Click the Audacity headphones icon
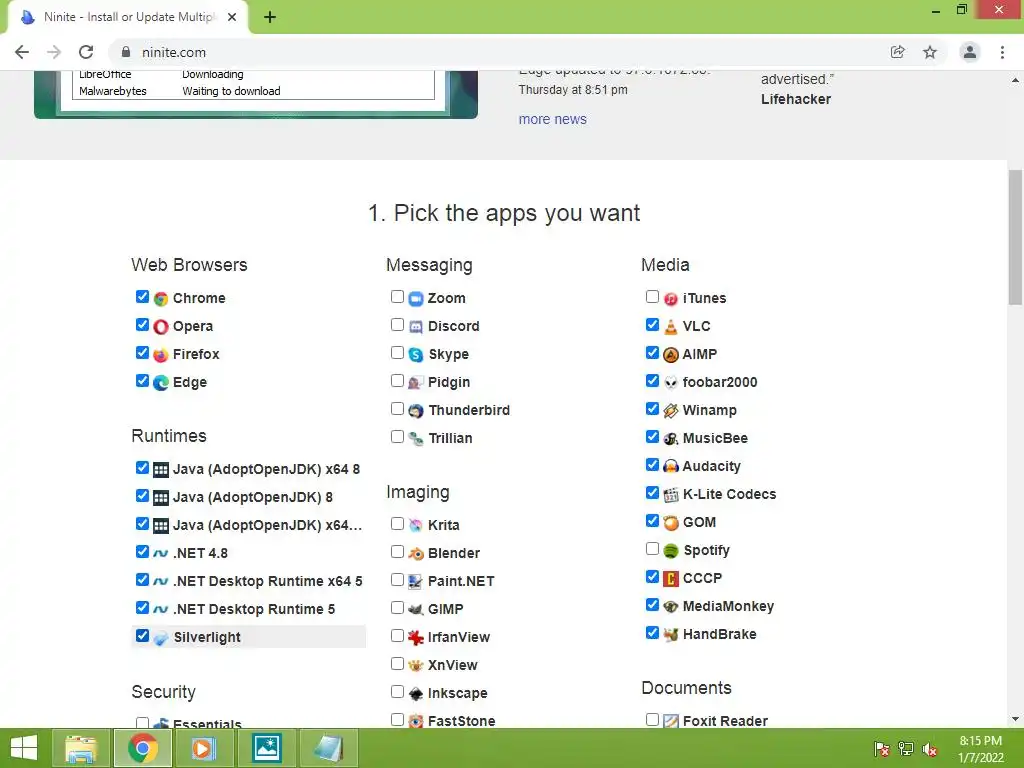 [671, 466]
